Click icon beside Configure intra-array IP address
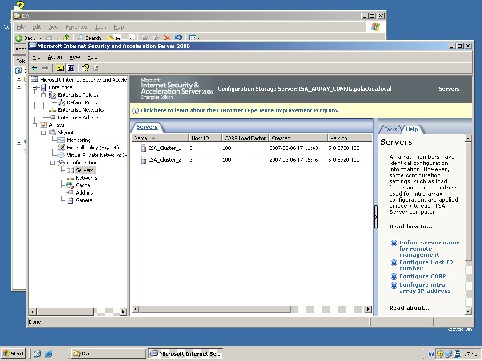This screenshot has width=482, height=361. point(394,285)
